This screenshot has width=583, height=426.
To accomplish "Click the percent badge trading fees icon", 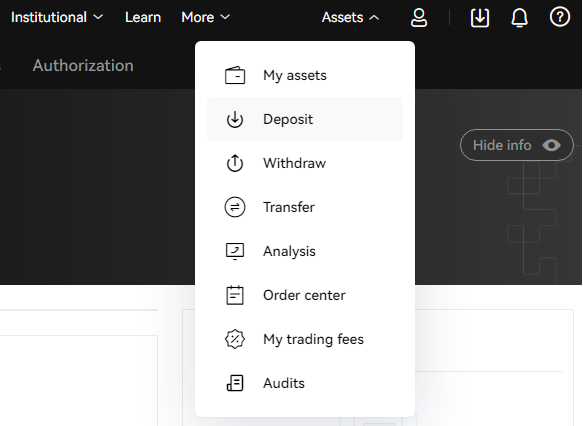I will click(235, 339).
